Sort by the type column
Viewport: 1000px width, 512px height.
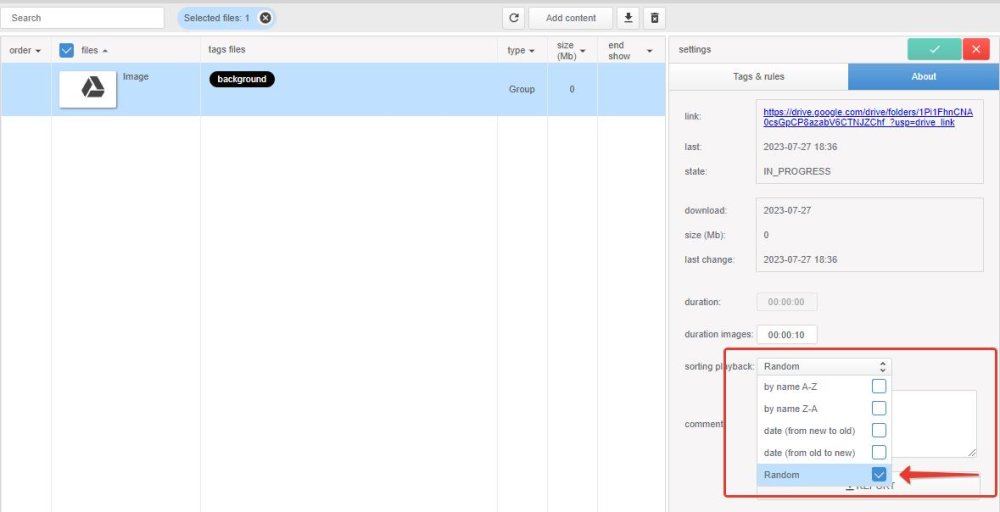coord(520,50)
